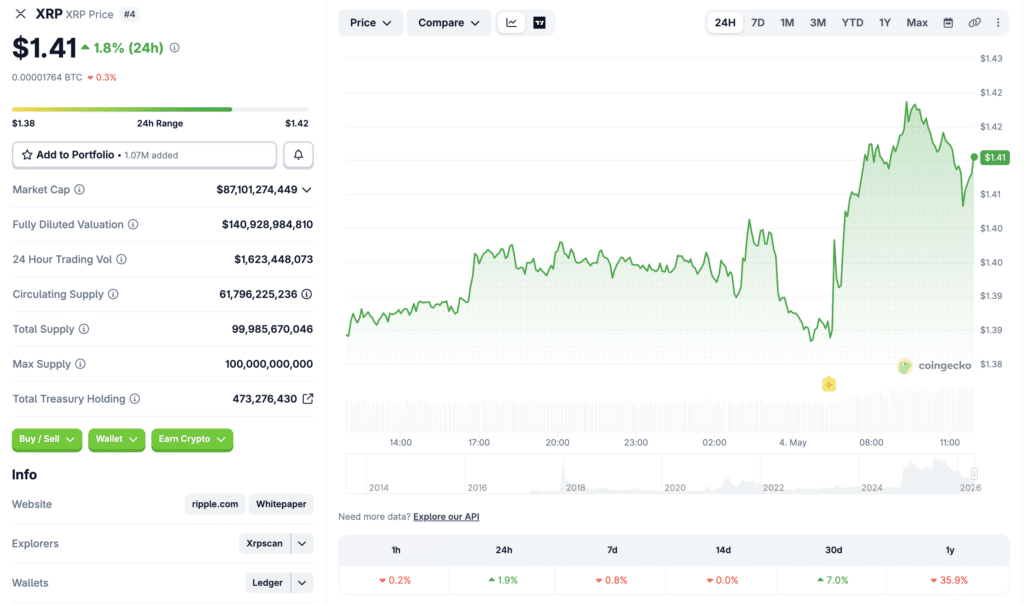Click the $87,101,274,449 market cap value
This screenshot has height=604, width=1024.
257,189
